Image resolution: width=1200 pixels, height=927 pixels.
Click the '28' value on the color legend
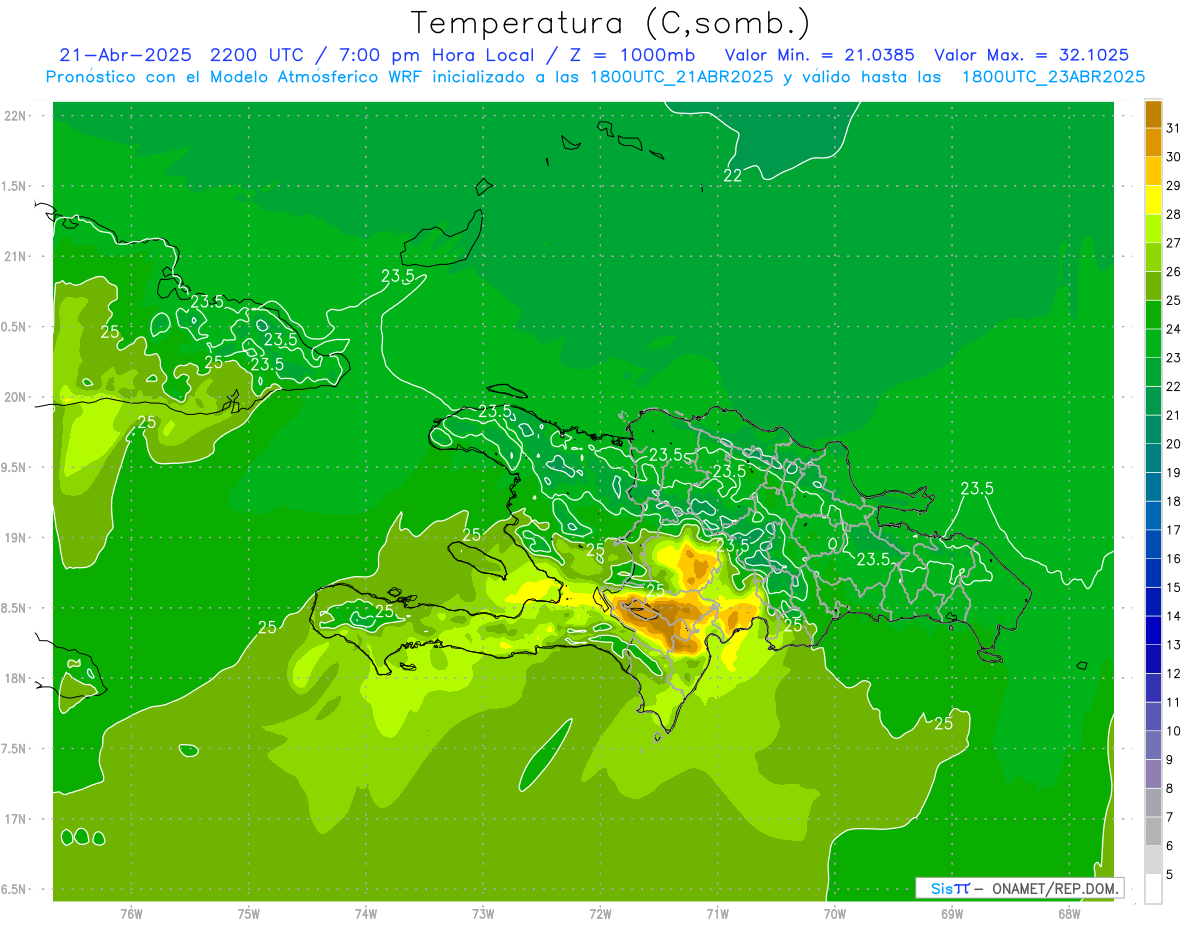coord(1173,214)
